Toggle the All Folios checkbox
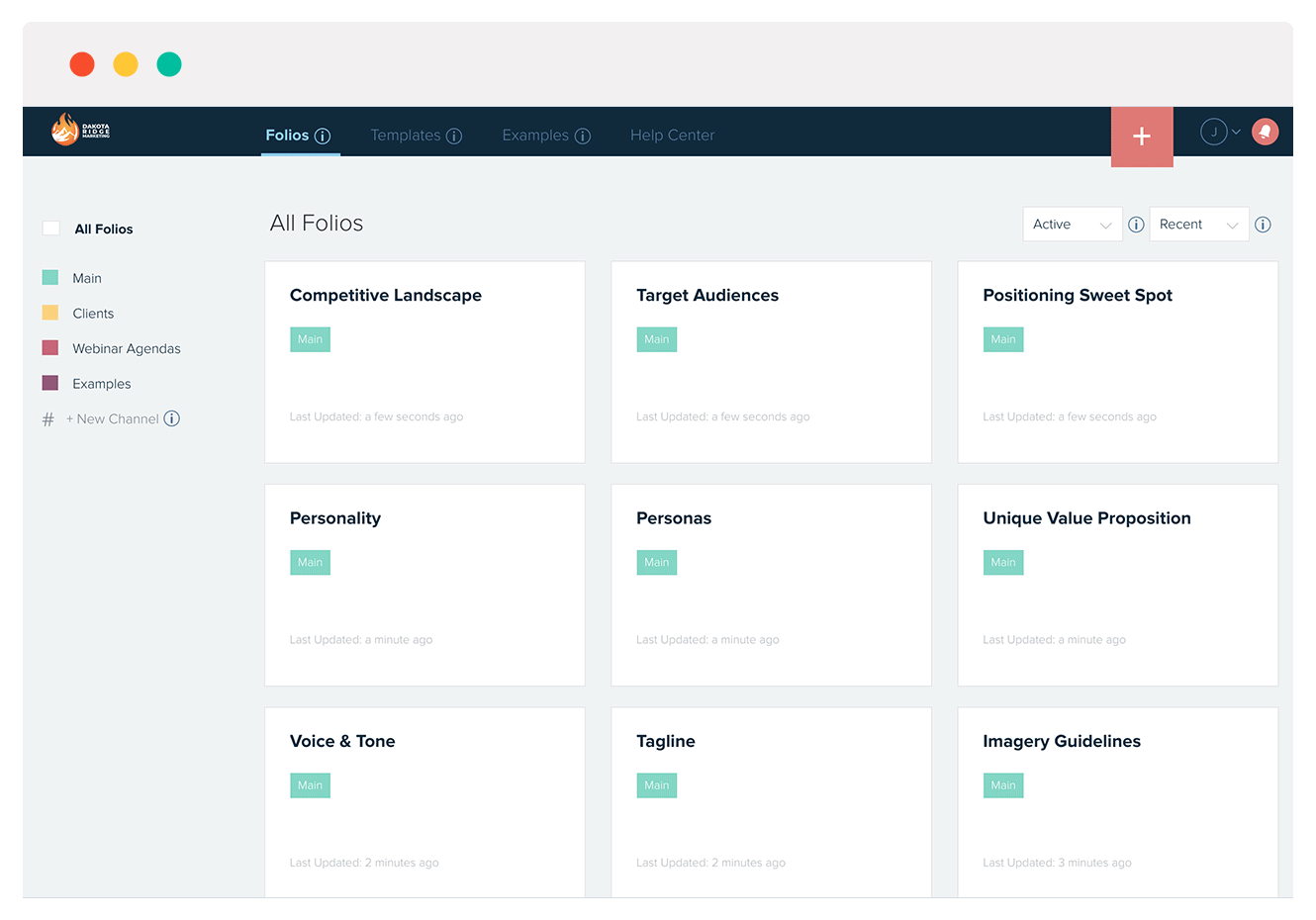1316x920 pixels. [50, 228]
